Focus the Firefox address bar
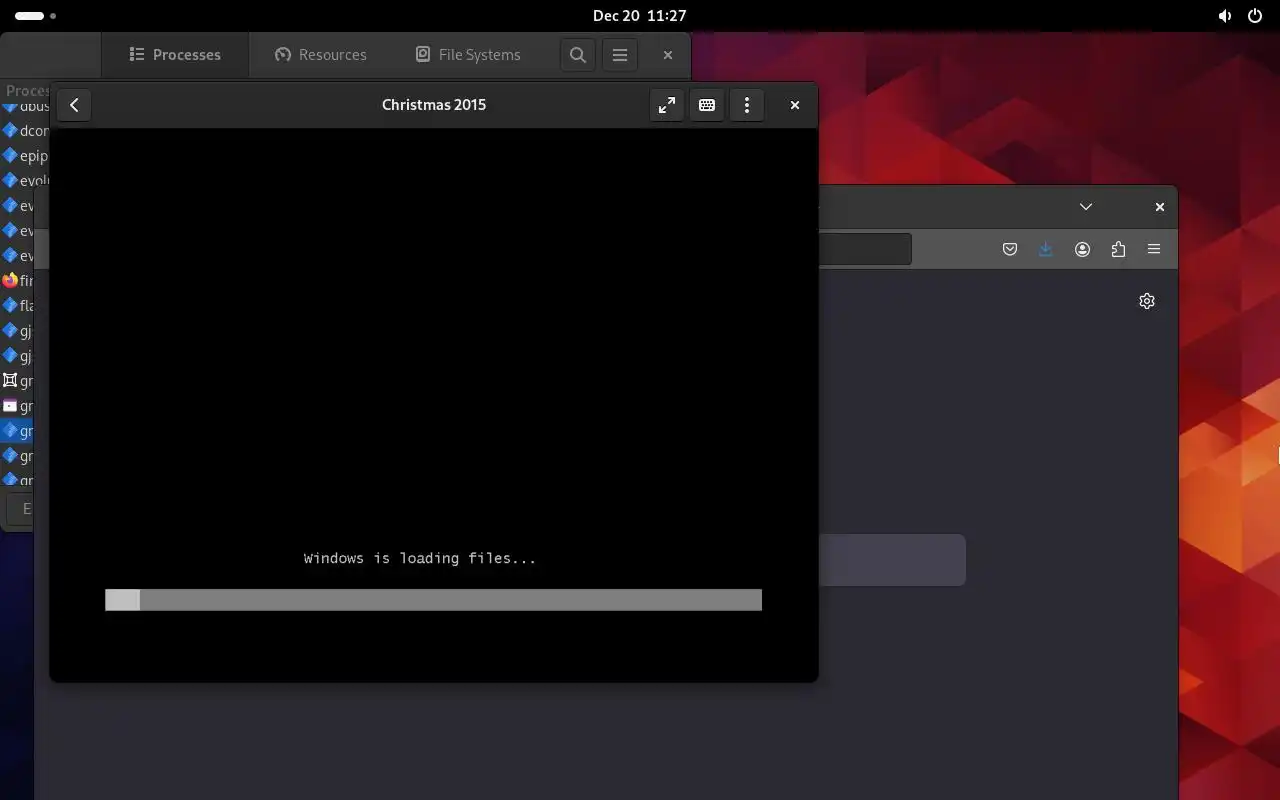This screenshot has width=1280, height=800. [865, 249]
